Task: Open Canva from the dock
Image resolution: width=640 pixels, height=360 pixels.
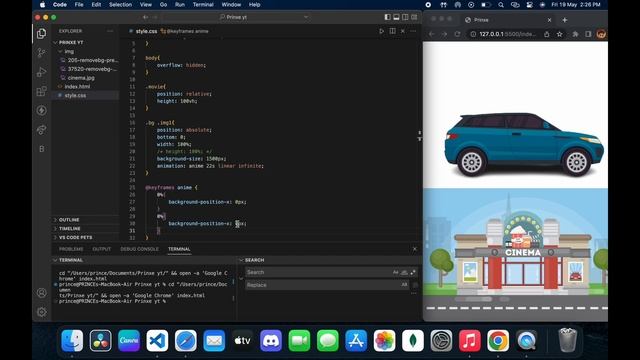Action: [129, 340]
